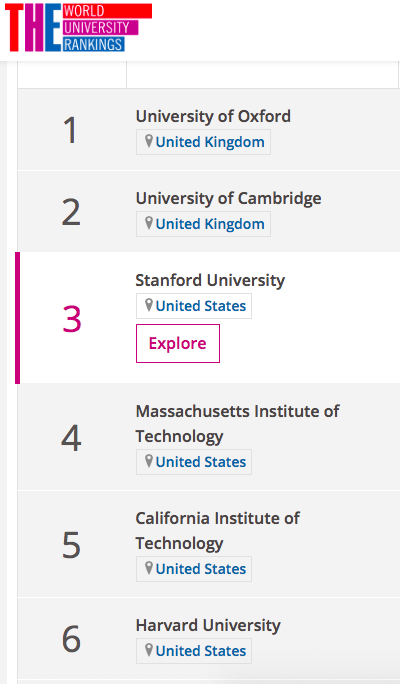Follow United Kingdom link under Oxford
400x684 pixels.
click(210, 142)
